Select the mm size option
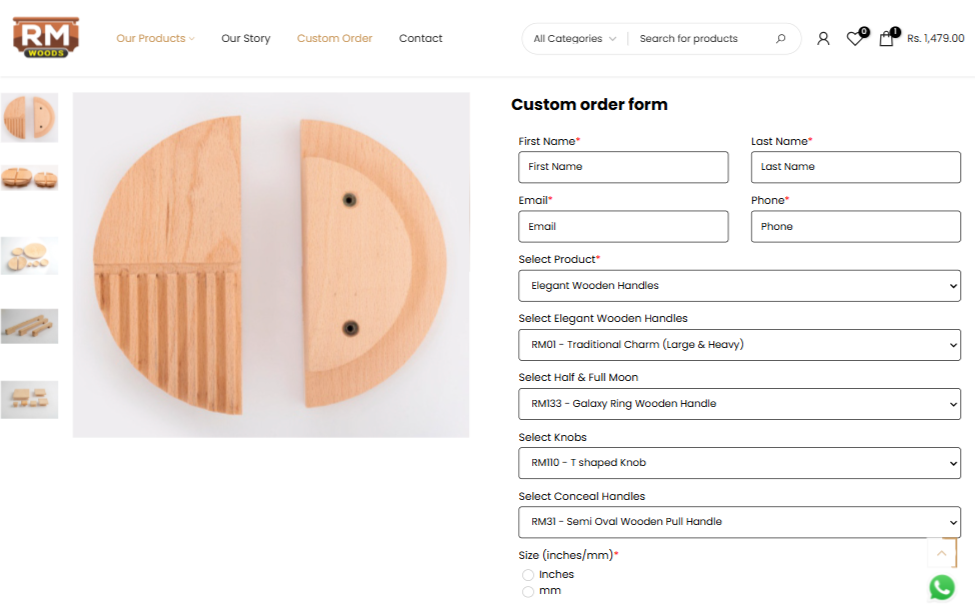 pyautogui.click(x=528, y=591)
